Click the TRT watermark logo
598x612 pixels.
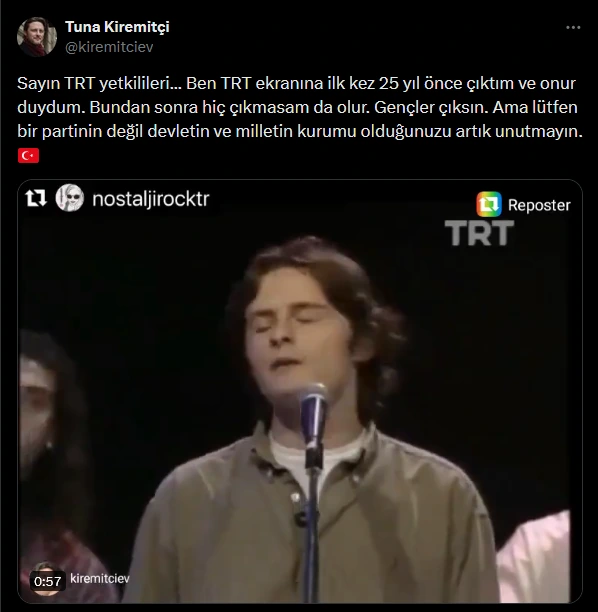(x=479, y=233)
